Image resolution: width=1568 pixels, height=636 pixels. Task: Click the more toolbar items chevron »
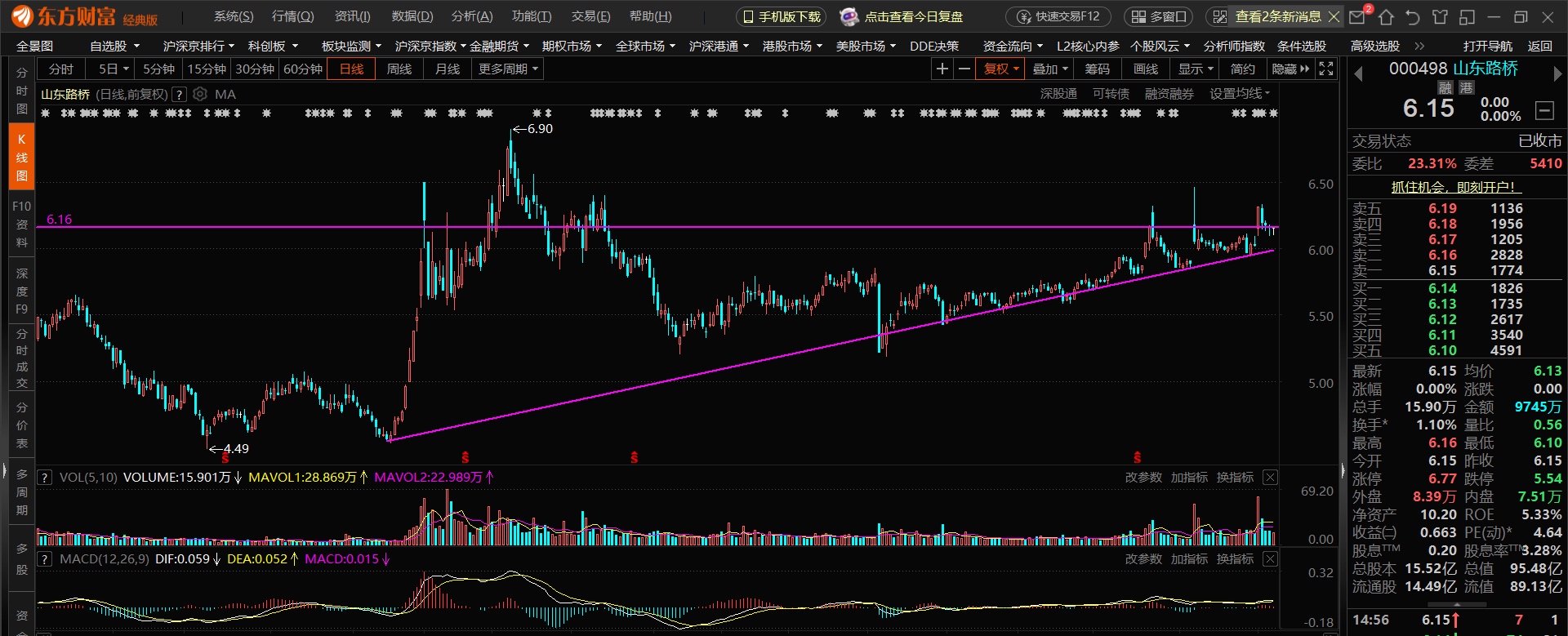click(x=1419, y=47)
